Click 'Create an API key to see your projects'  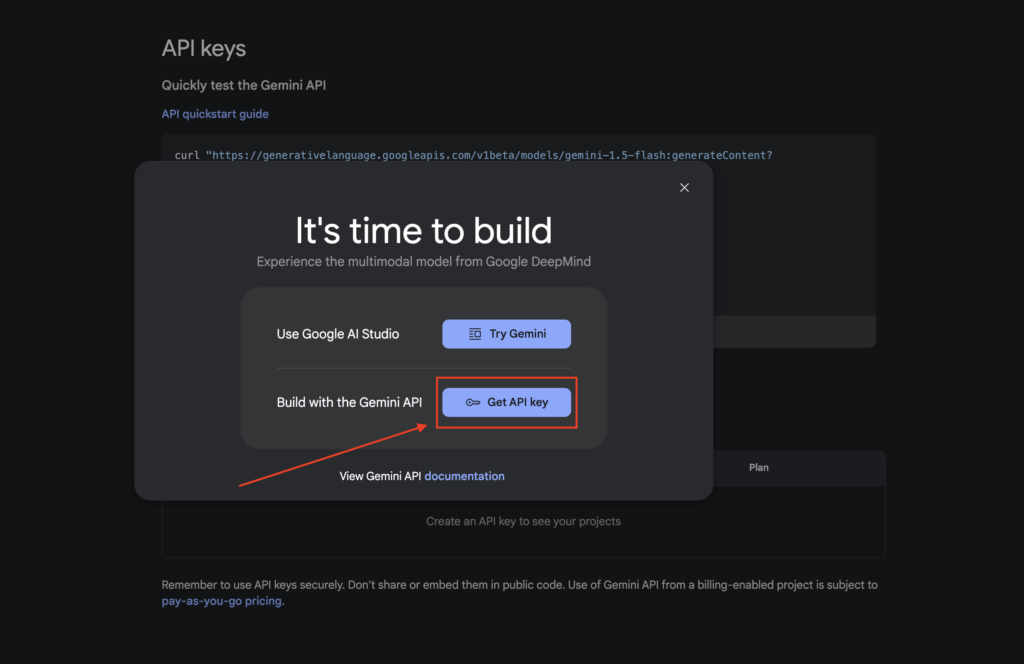click(x=523, y=521)
